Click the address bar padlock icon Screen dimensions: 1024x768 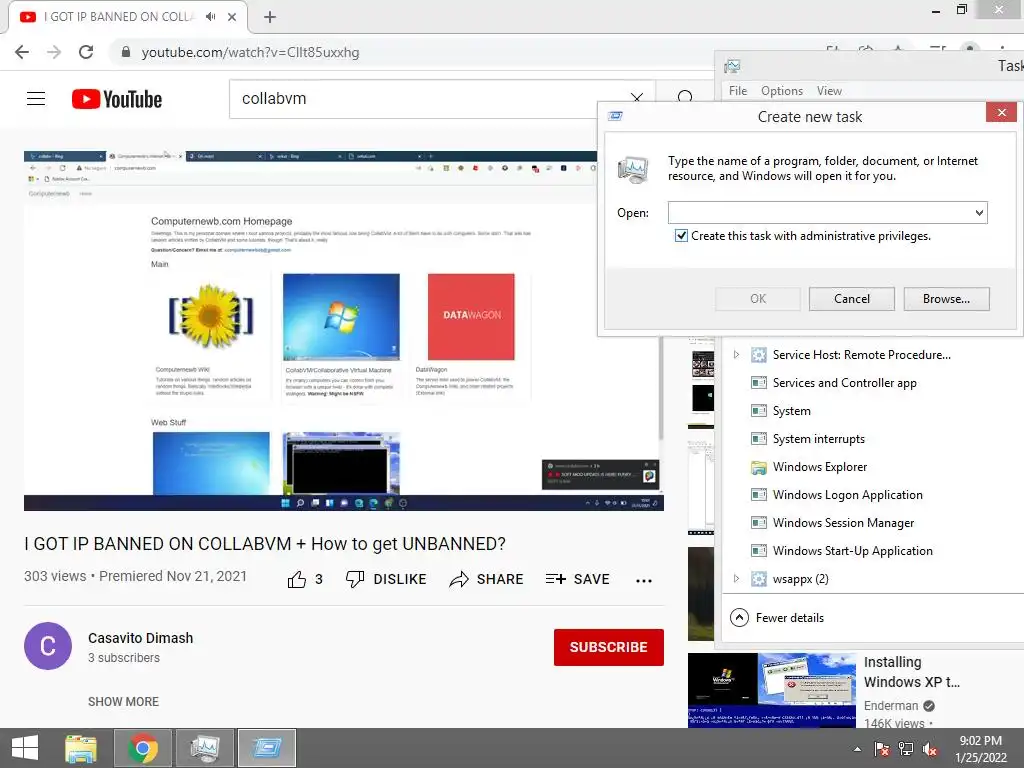click(x=126, y=52)
